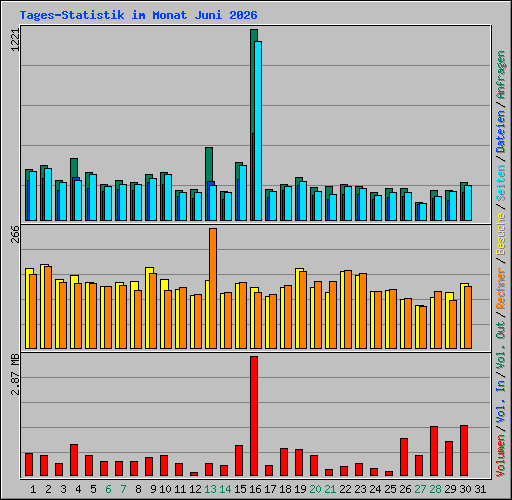Click the tallest red Volumen bar on day 16
The width and height of the screenshot is (512, 500).
[254, 416]
